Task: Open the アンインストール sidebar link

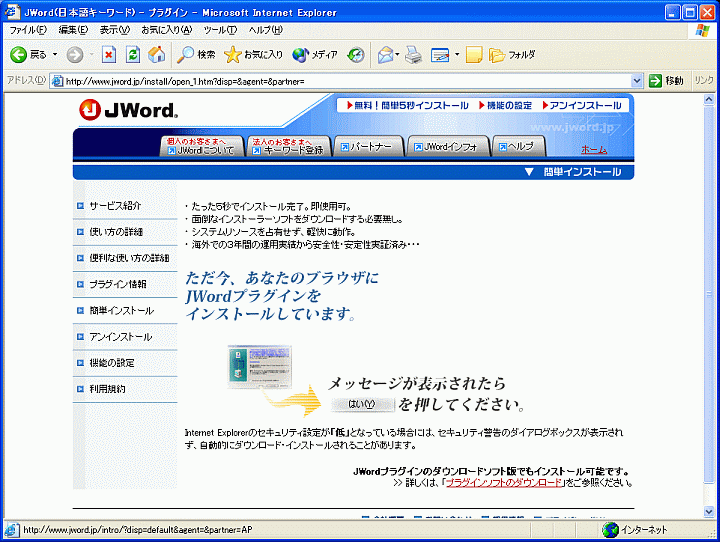Action: tap(121, 337)
